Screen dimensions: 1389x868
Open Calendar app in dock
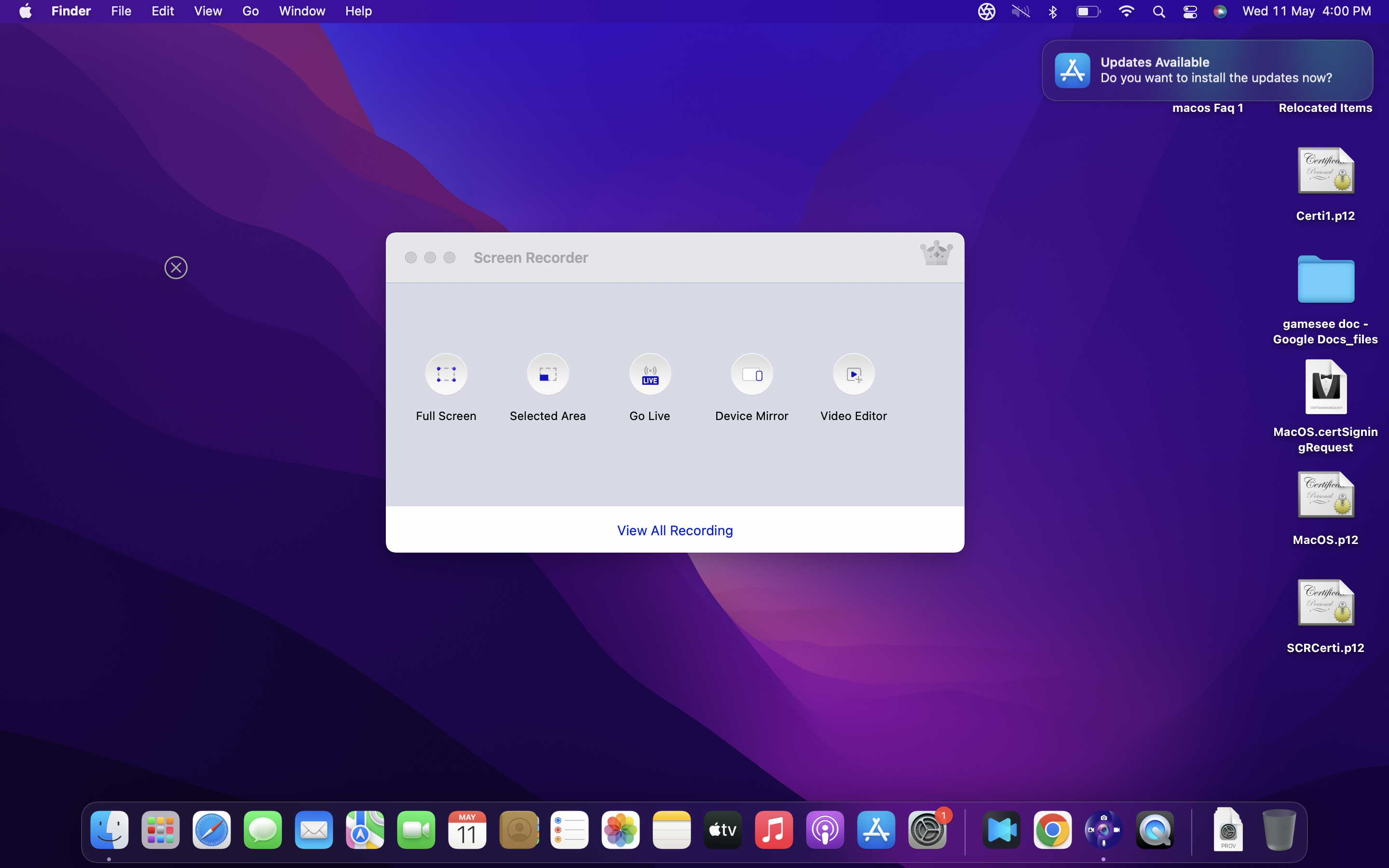coord(466,830)
